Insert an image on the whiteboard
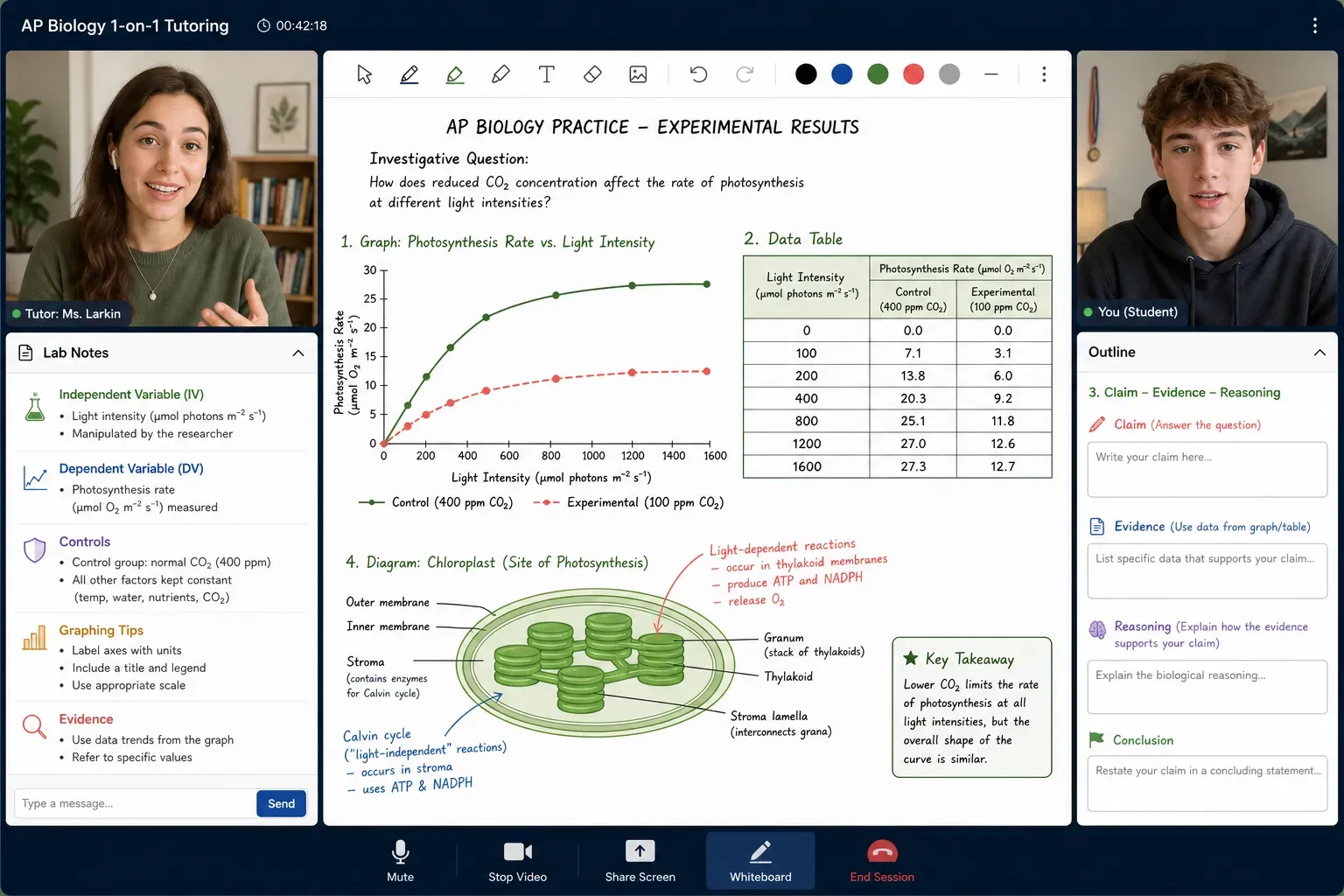 coord(639,74)
